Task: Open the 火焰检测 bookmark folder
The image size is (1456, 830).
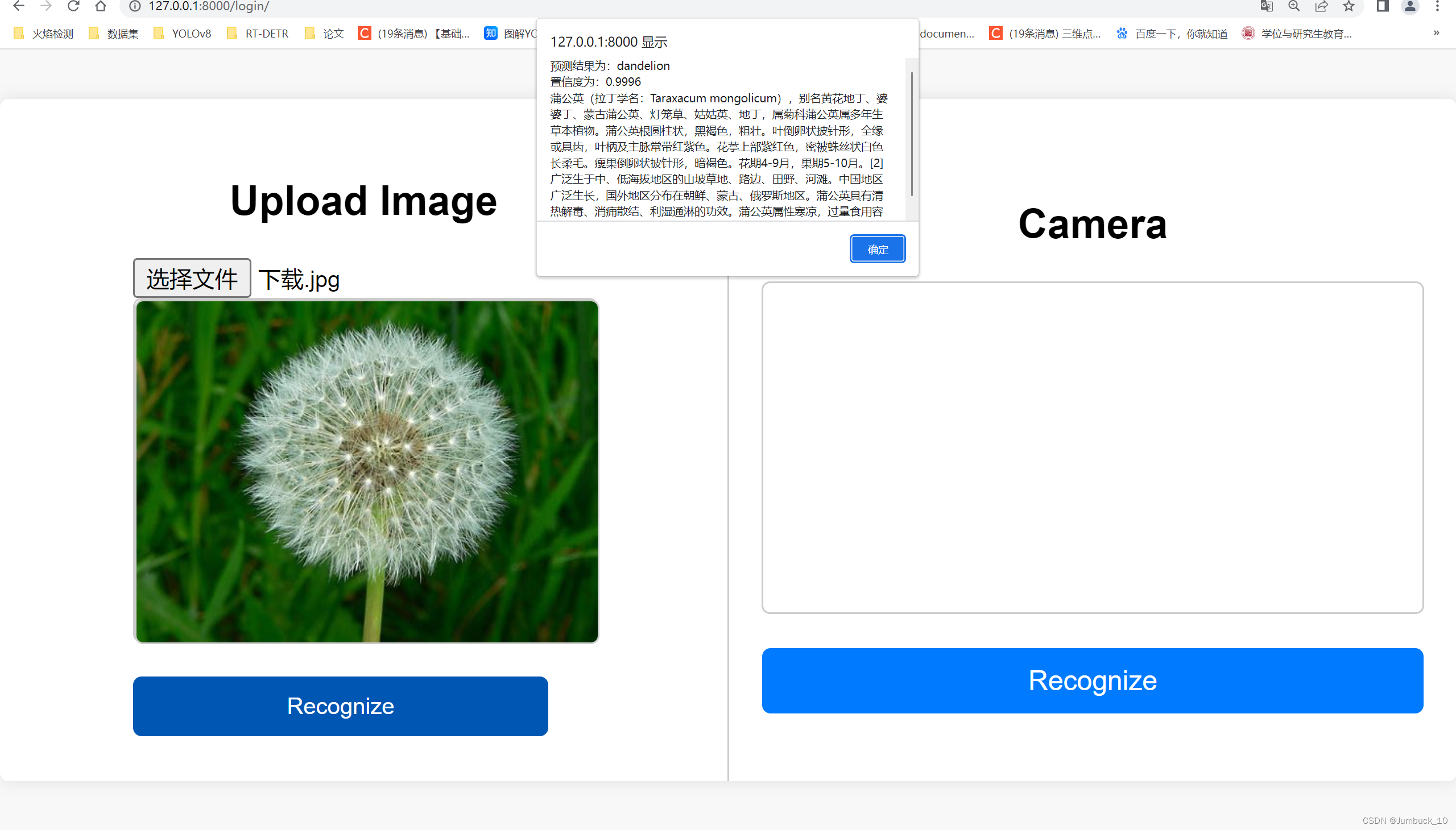Action: [44, 34]
